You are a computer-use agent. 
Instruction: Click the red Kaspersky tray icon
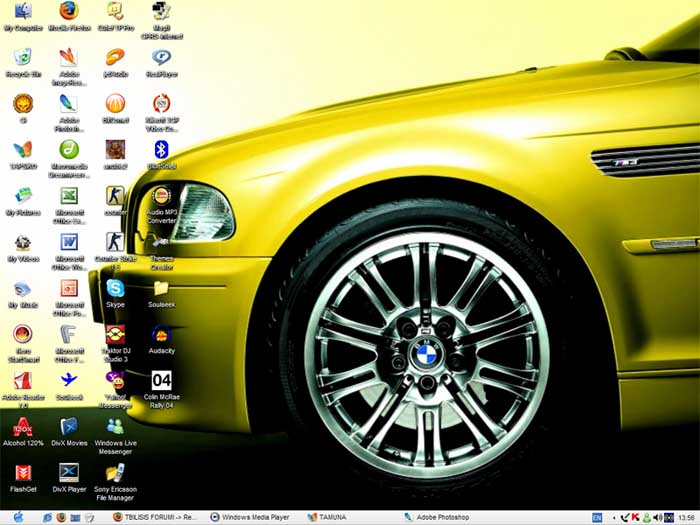click(636, 517)
